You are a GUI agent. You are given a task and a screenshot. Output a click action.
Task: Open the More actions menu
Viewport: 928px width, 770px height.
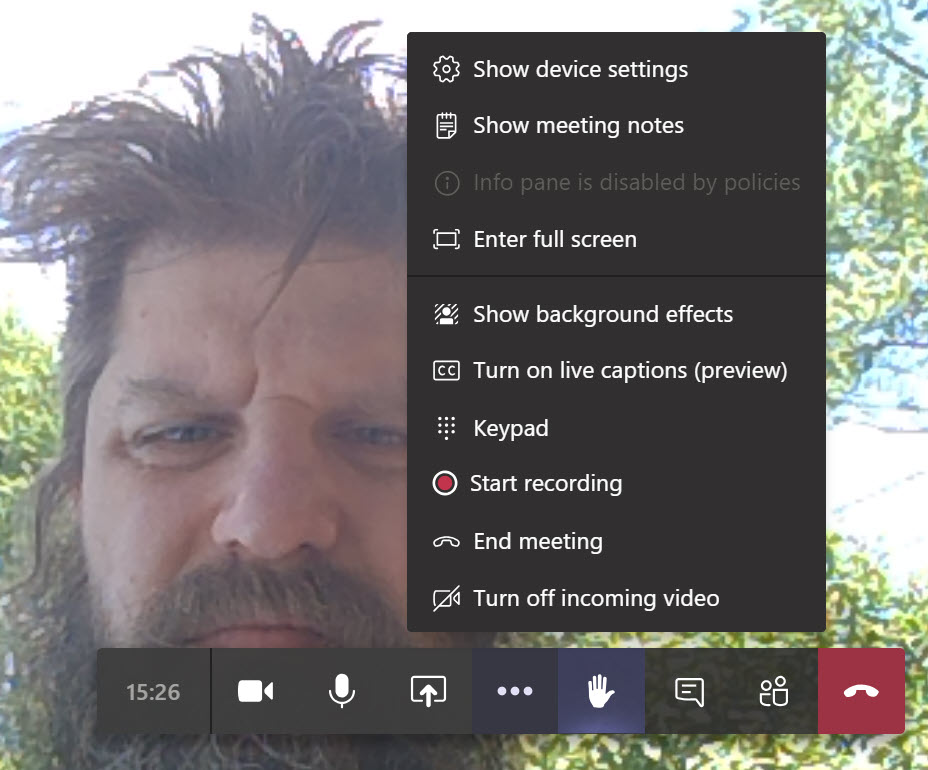point(514,691)
